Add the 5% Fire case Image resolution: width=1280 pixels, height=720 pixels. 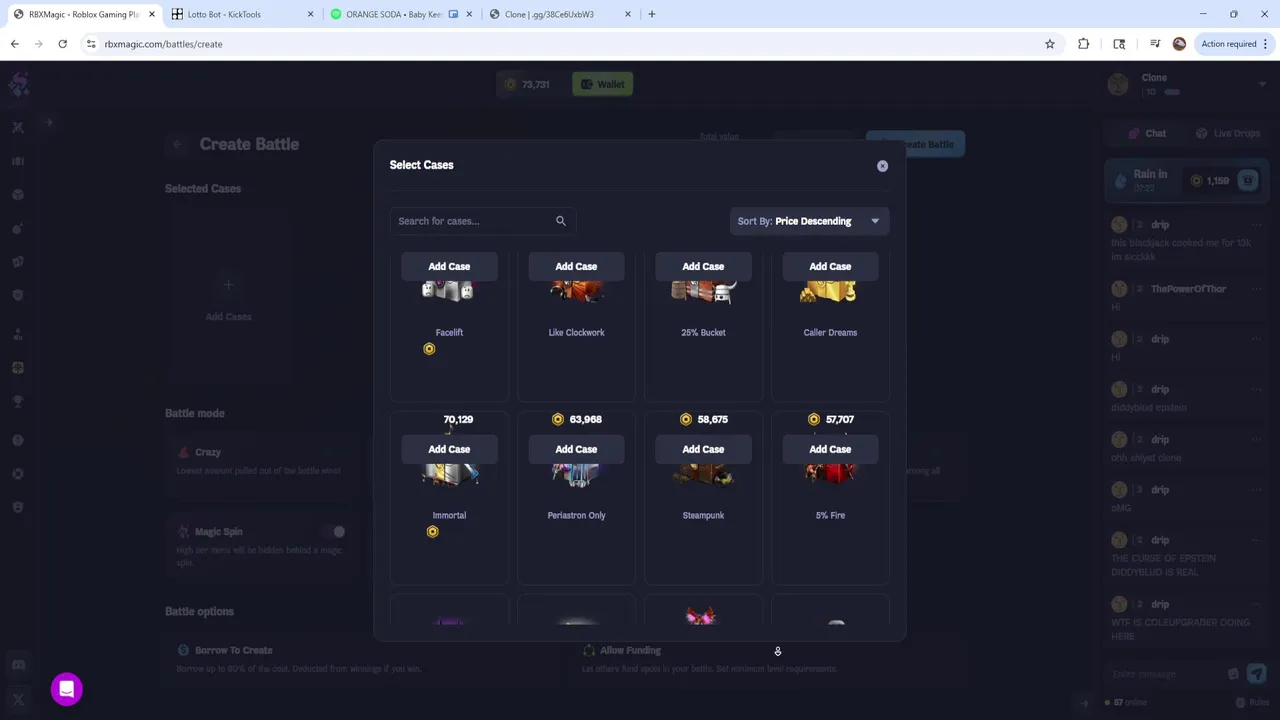click(x=830, y=449)
